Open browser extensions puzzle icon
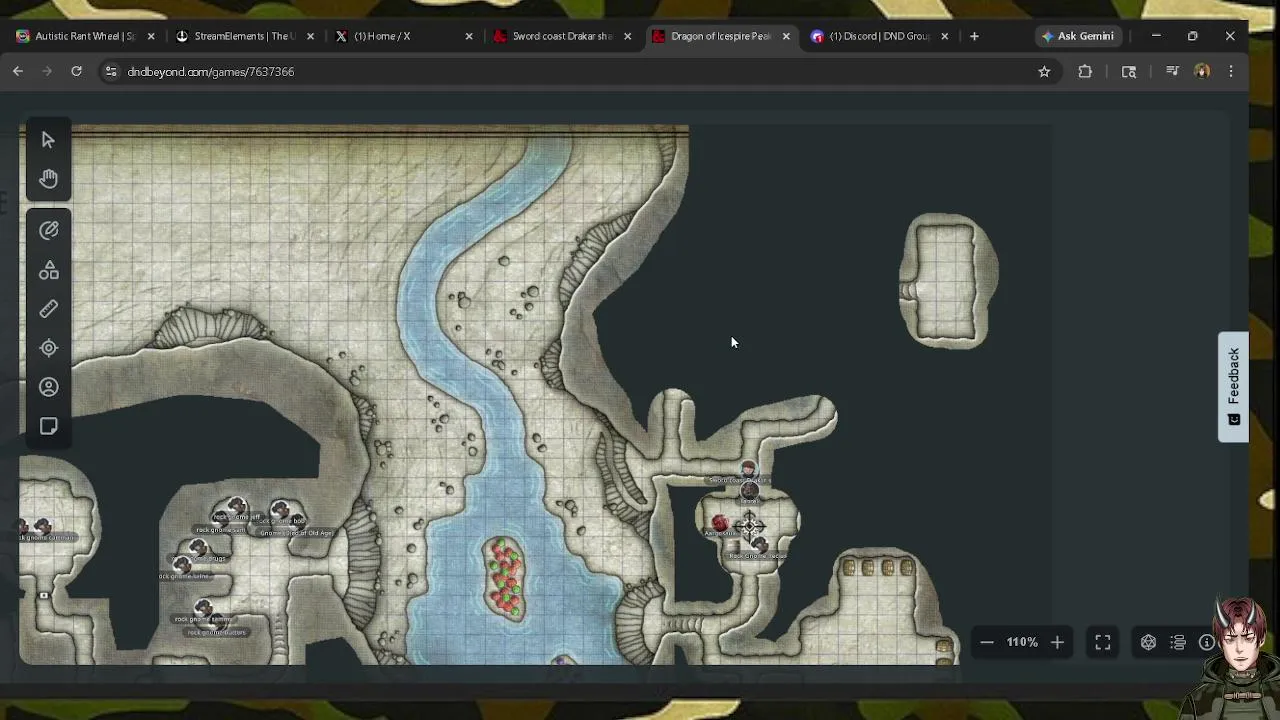 1085,72
